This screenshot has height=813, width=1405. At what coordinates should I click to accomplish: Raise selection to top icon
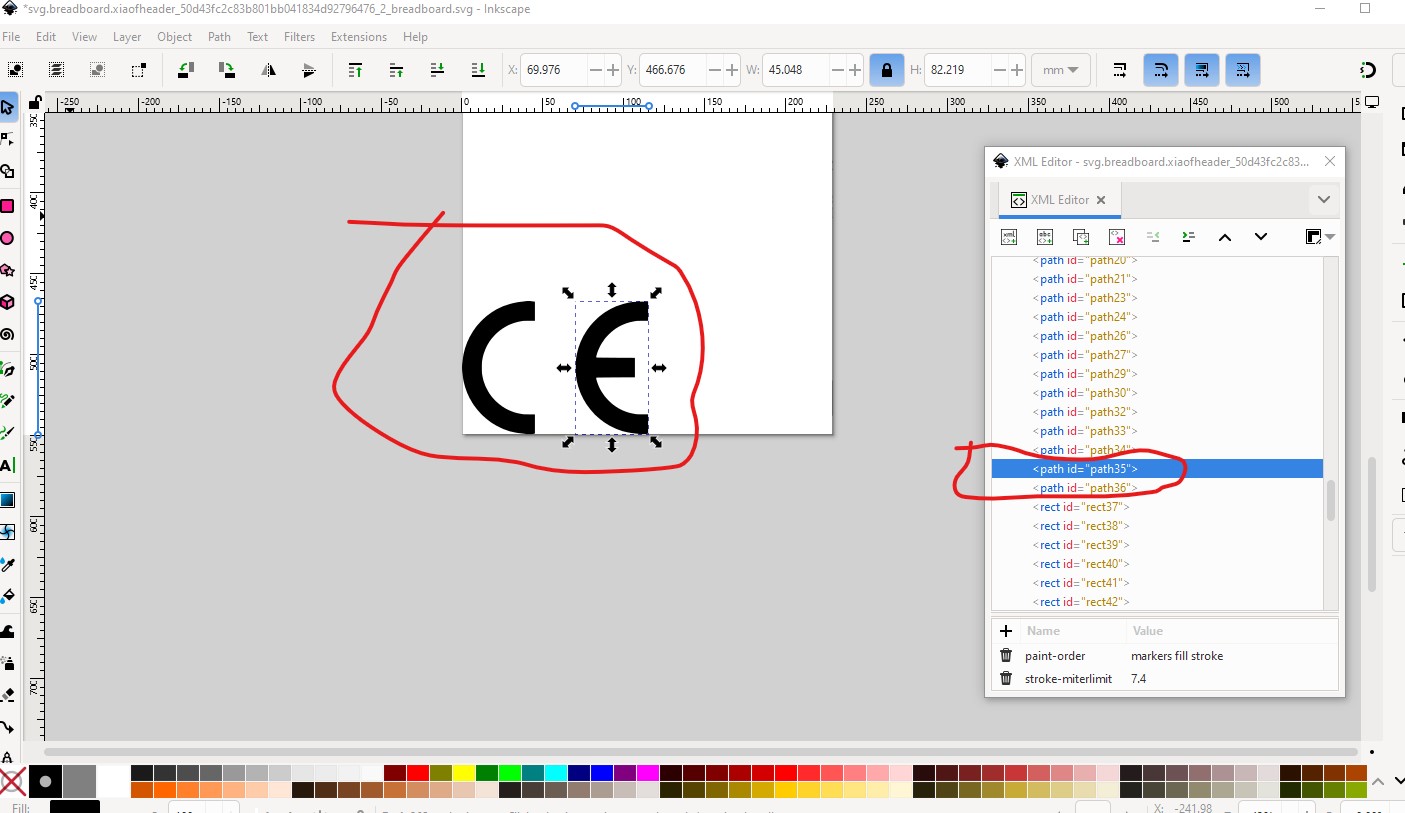point(355,70)
